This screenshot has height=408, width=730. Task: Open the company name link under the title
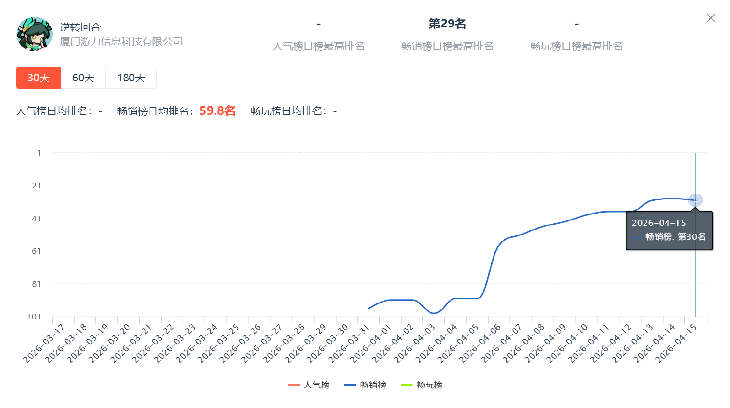(122, 41)
